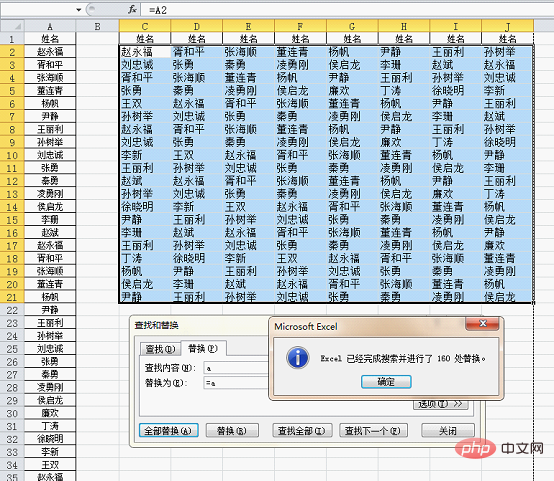Click cell A14 containing 侯启龙
This screenshot has width=554, height=481.
tap(50, 207)
